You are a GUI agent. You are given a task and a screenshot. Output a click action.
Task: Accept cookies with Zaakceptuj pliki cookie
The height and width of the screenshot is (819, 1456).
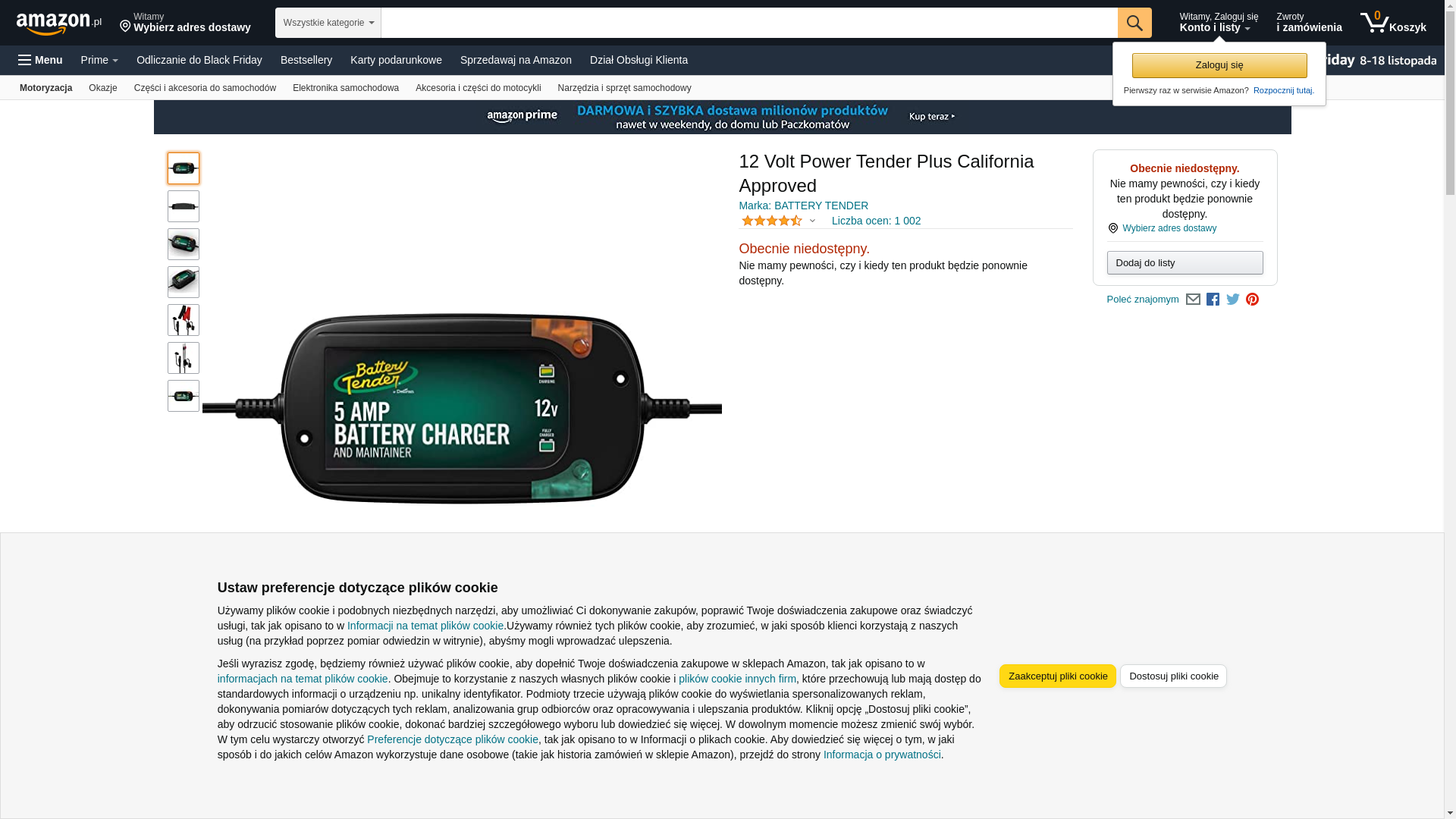pyautogui.click(x=1058, y=676)
